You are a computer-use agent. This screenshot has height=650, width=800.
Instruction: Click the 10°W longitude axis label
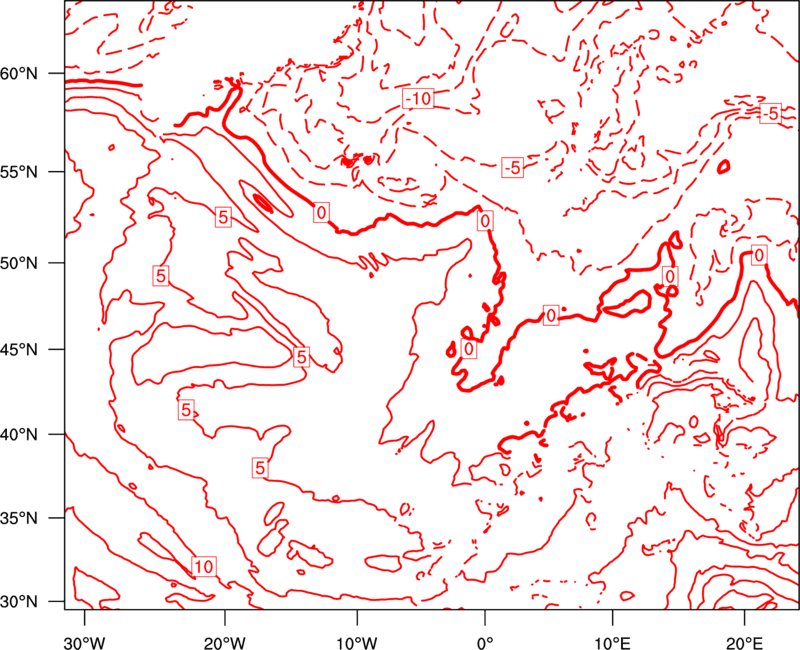pos(357,642)
